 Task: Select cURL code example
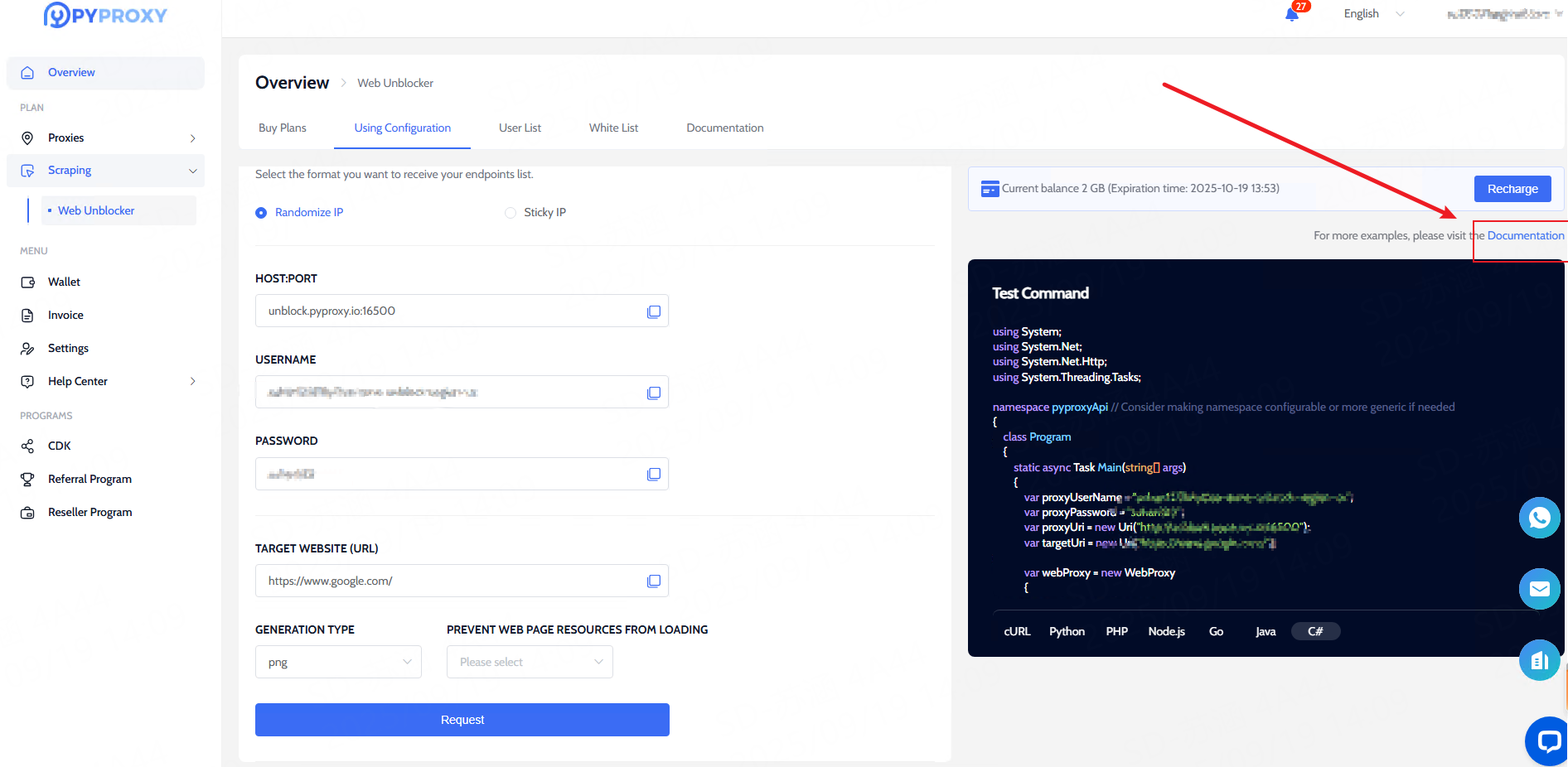point(1017,632)
